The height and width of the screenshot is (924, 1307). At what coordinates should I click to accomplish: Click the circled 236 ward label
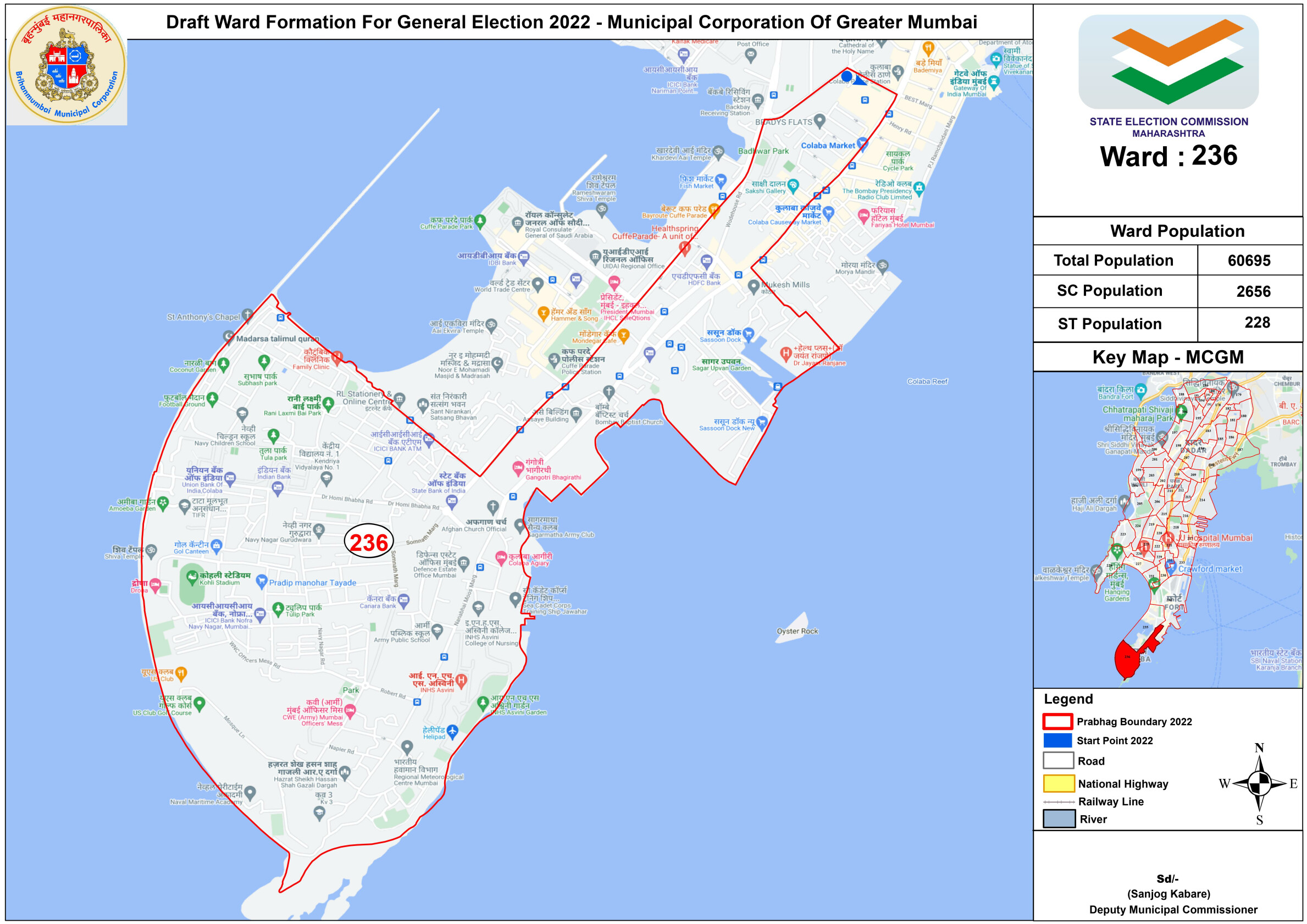pyautogui.click(x=369, y=541)
